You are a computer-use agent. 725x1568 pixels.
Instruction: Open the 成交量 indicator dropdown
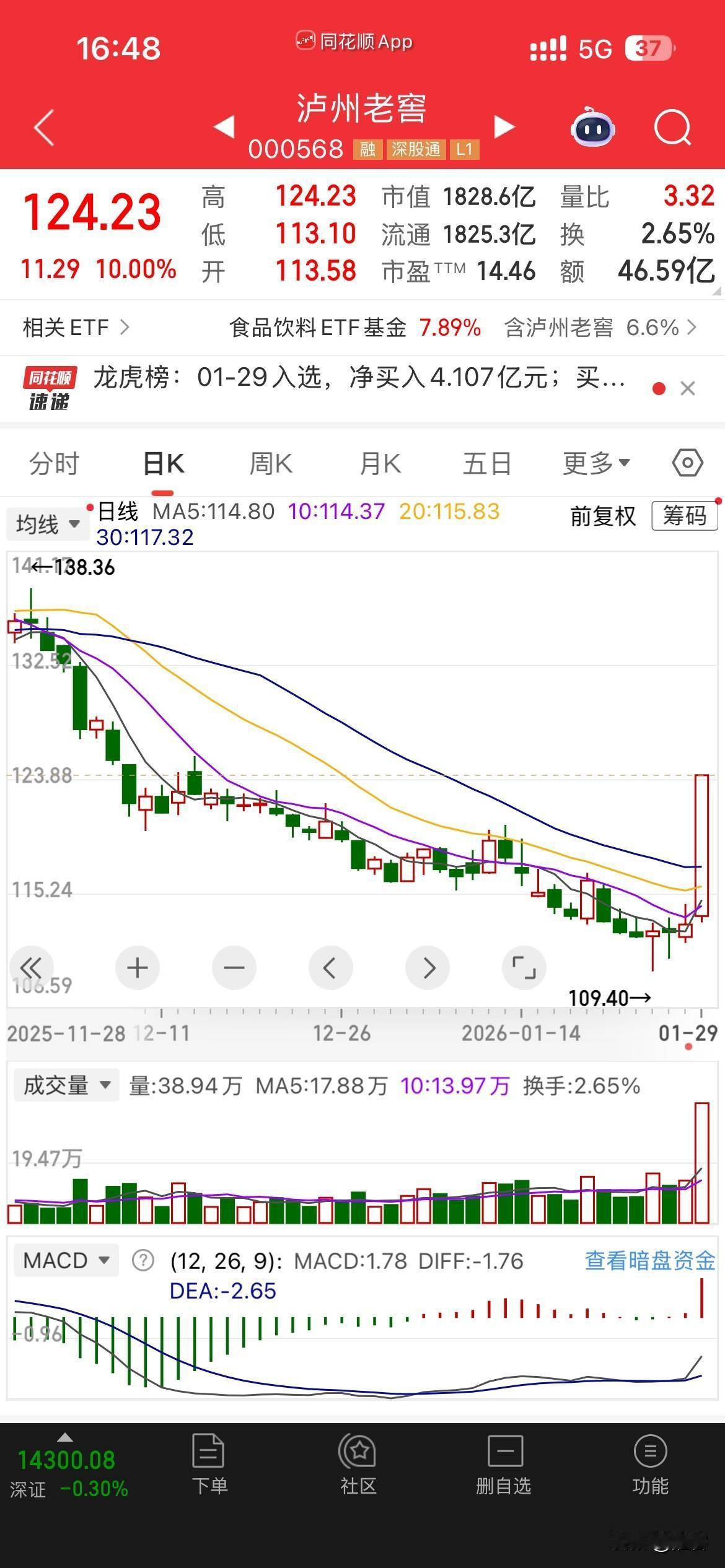point(66,1085)
